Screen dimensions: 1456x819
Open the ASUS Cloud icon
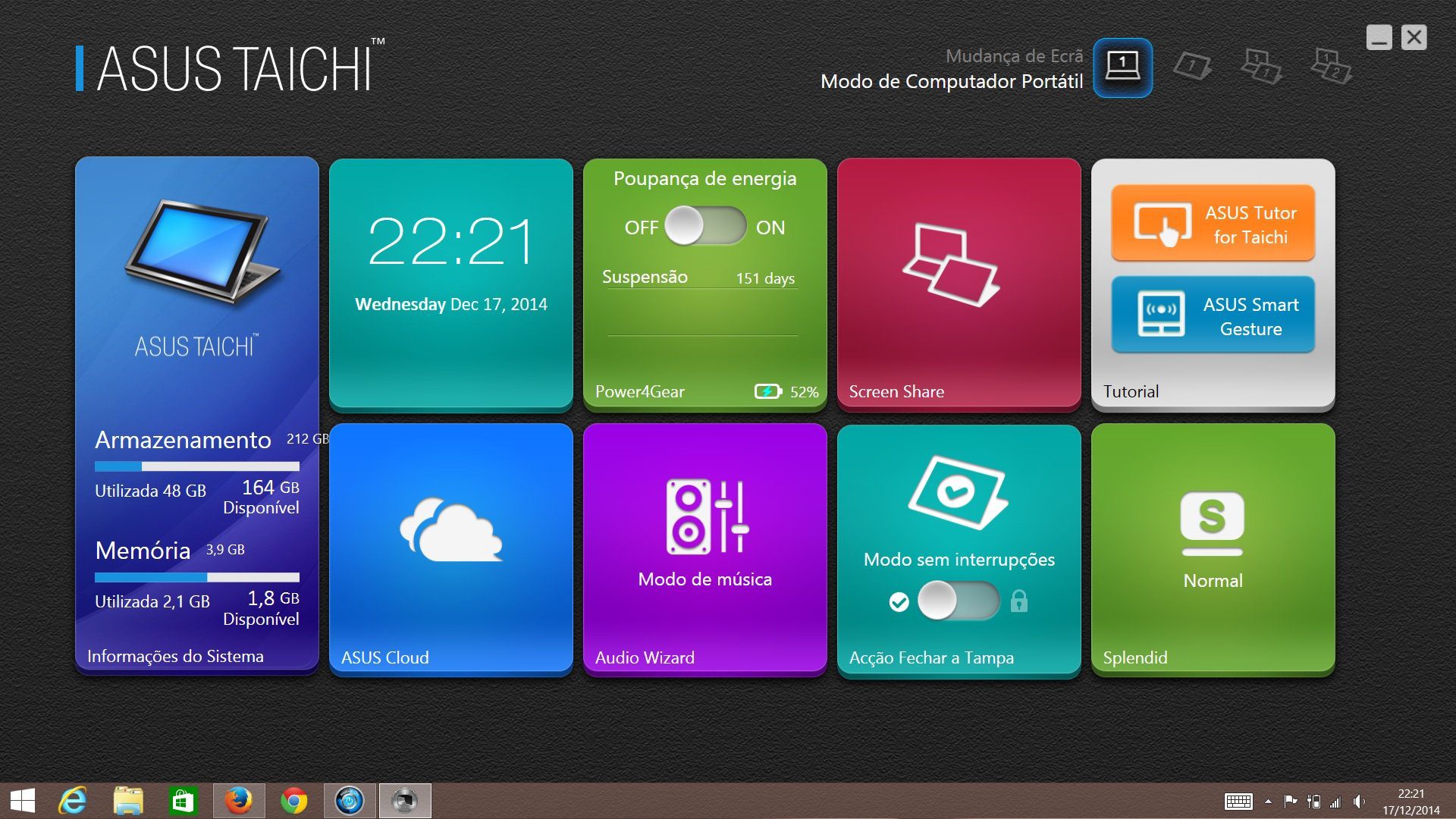(451, 529)
